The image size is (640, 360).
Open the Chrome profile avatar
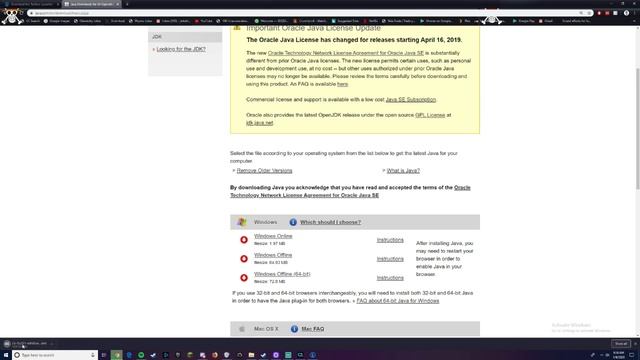pyautogui.click(x=626, y=13)
